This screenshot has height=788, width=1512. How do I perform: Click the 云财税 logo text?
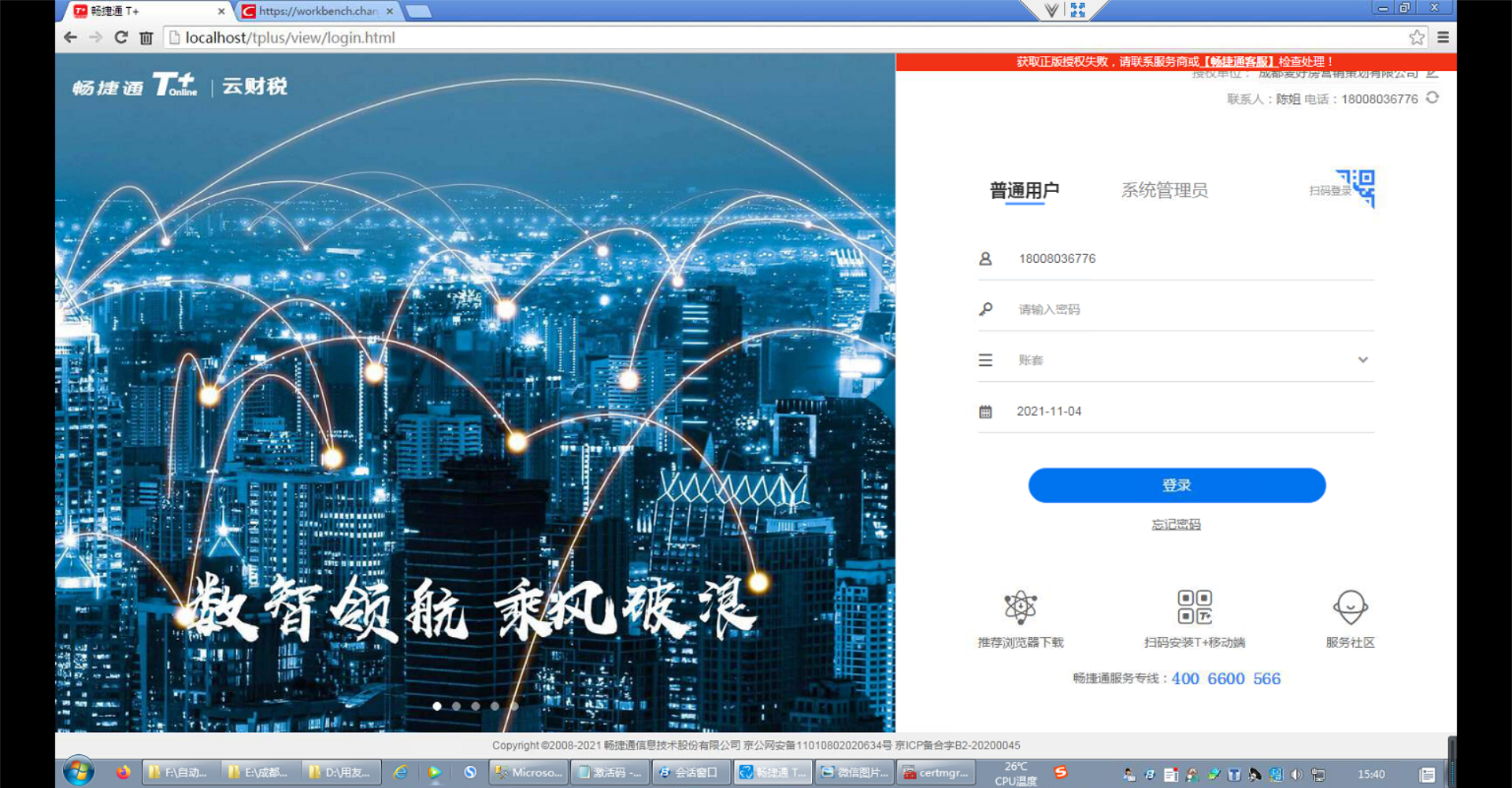254,86
